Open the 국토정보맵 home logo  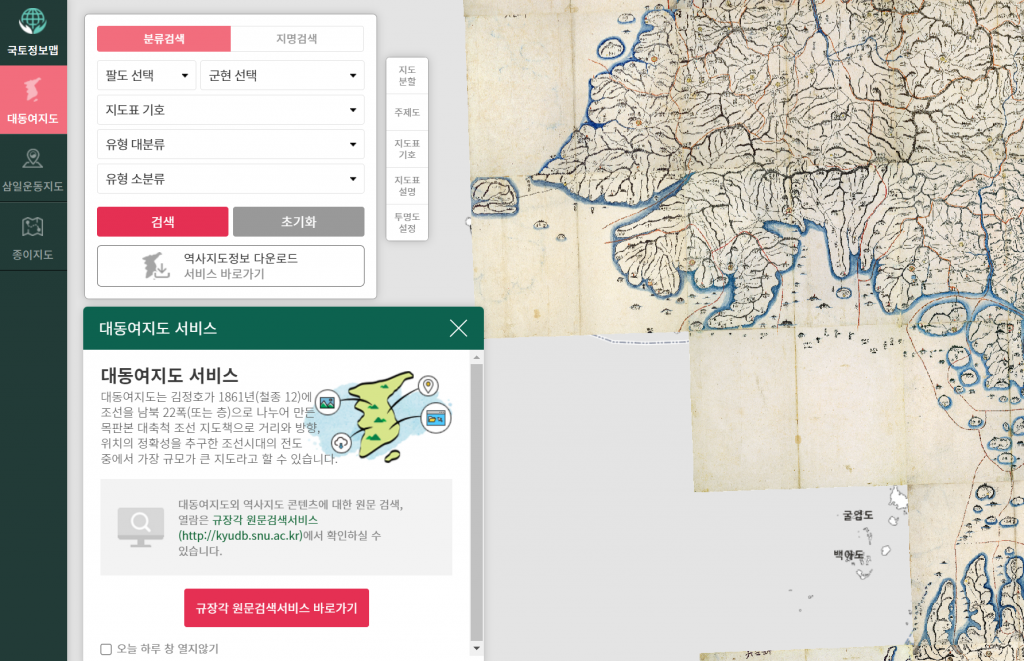coord(33,31)
